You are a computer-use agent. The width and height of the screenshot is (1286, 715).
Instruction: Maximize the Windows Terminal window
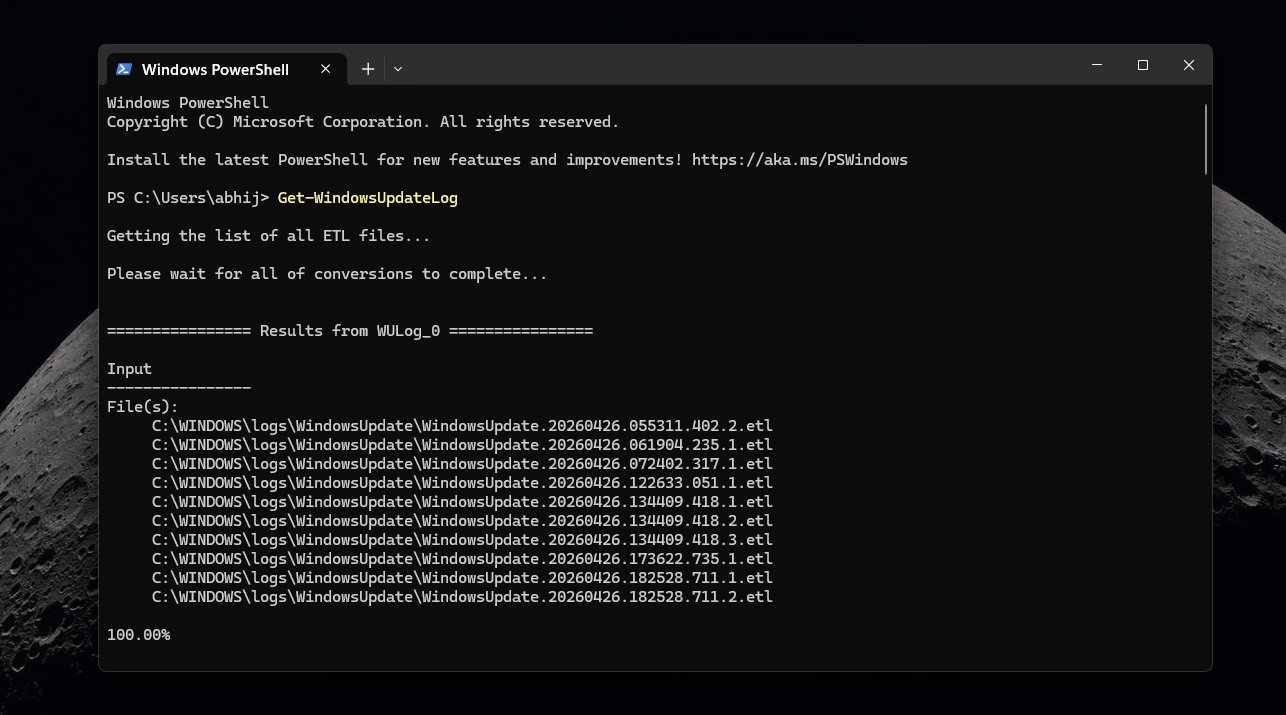tap(1143, 64)
